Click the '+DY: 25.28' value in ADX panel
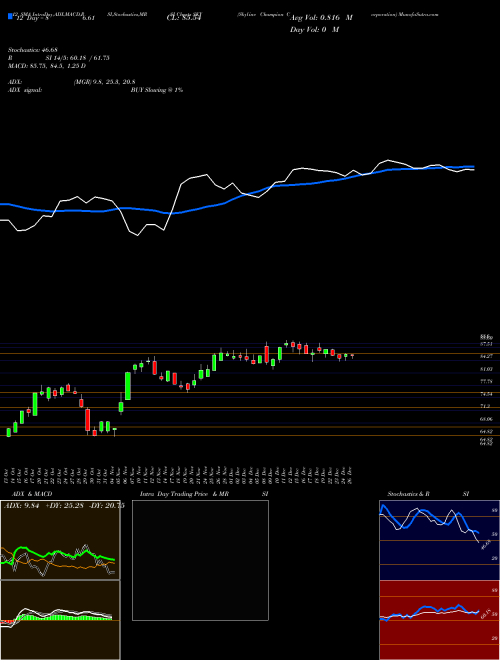Image resolution: width=500 pixels, height=660 pixels. pyautogui.click(x=64, y=506)
